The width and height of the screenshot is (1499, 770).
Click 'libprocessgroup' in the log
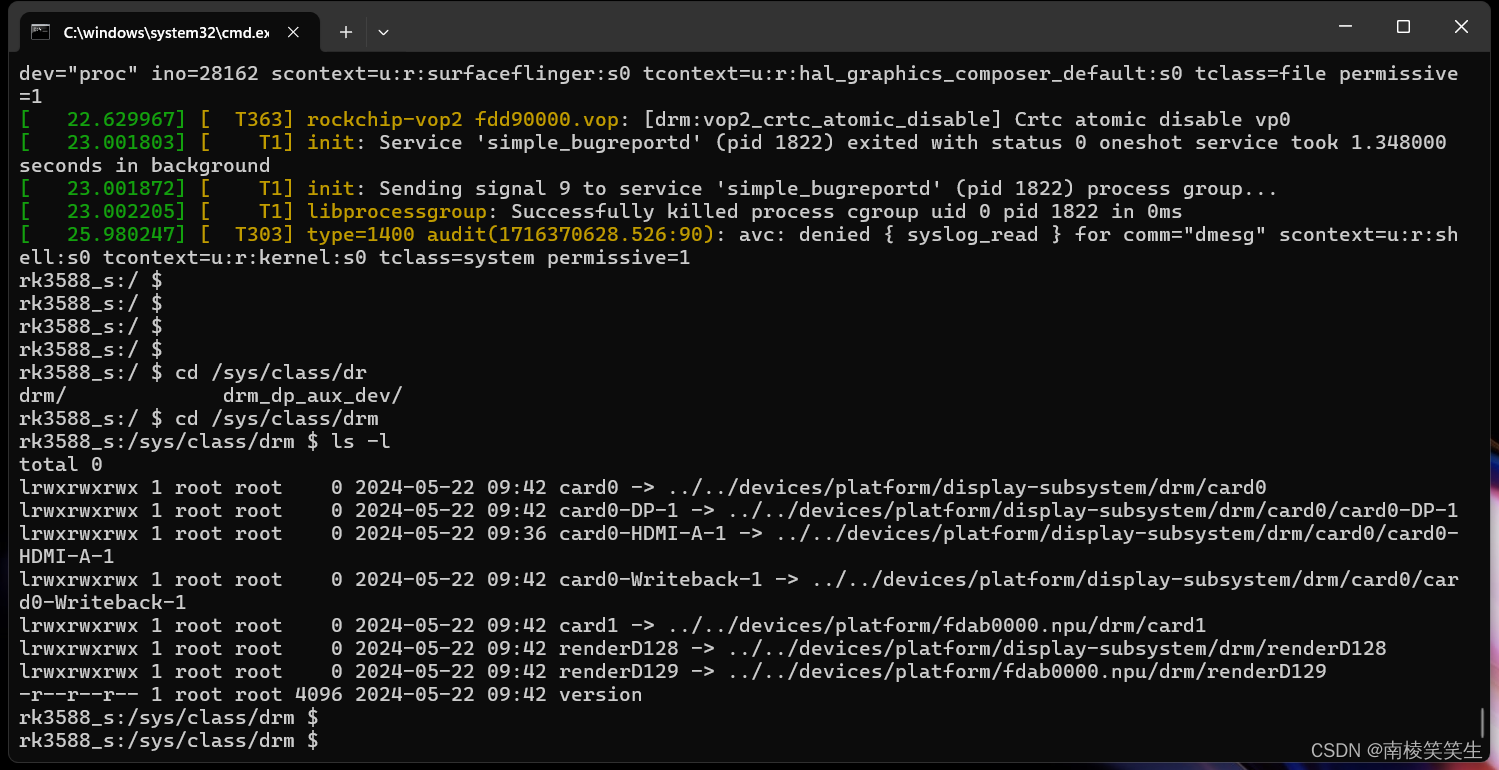pos(396,211)
